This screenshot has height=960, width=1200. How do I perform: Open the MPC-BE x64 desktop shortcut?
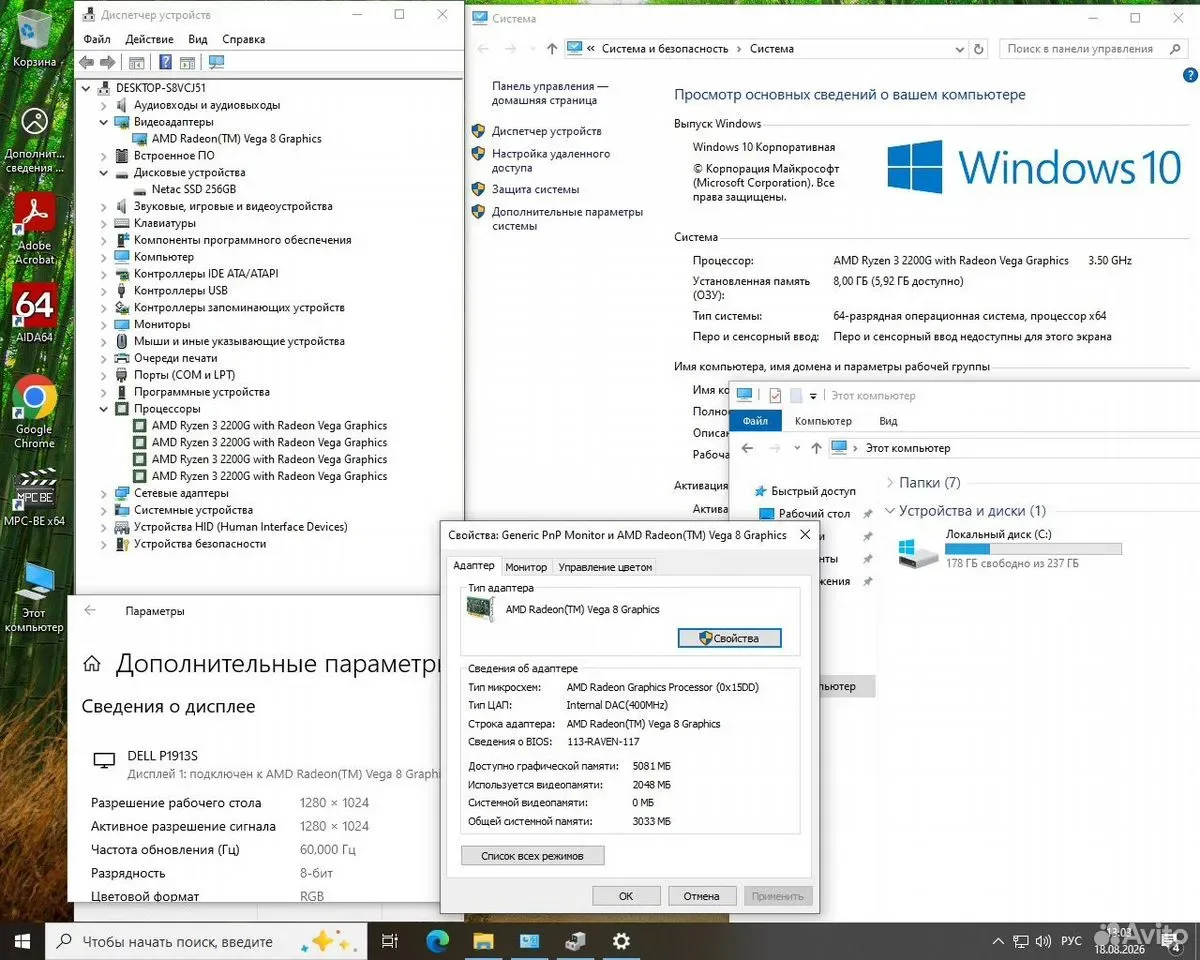pyautogui.click(x=35, y=497)
